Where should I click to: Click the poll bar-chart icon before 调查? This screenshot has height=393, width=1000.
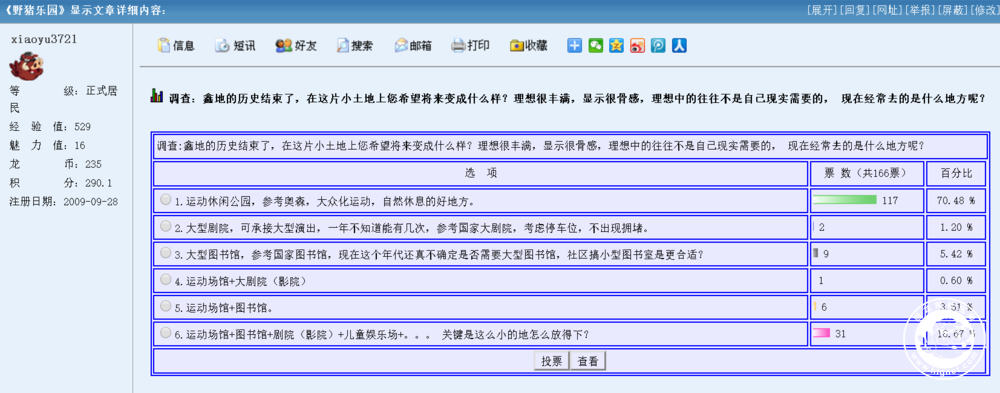pos(157,96)
